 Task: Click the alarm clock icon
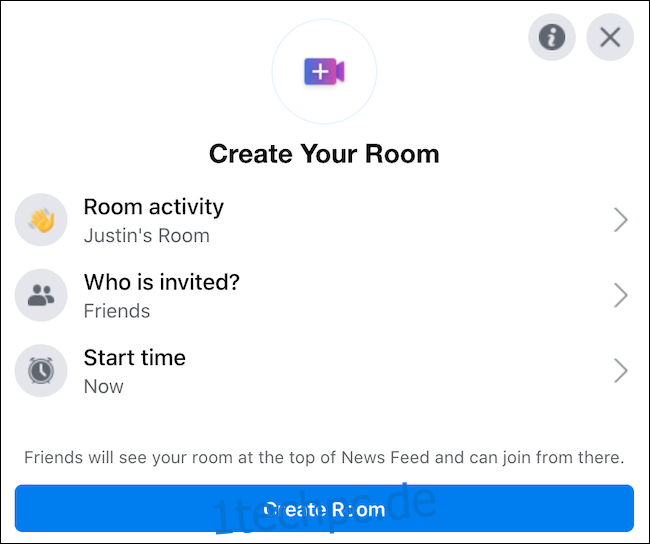[41, 370]
